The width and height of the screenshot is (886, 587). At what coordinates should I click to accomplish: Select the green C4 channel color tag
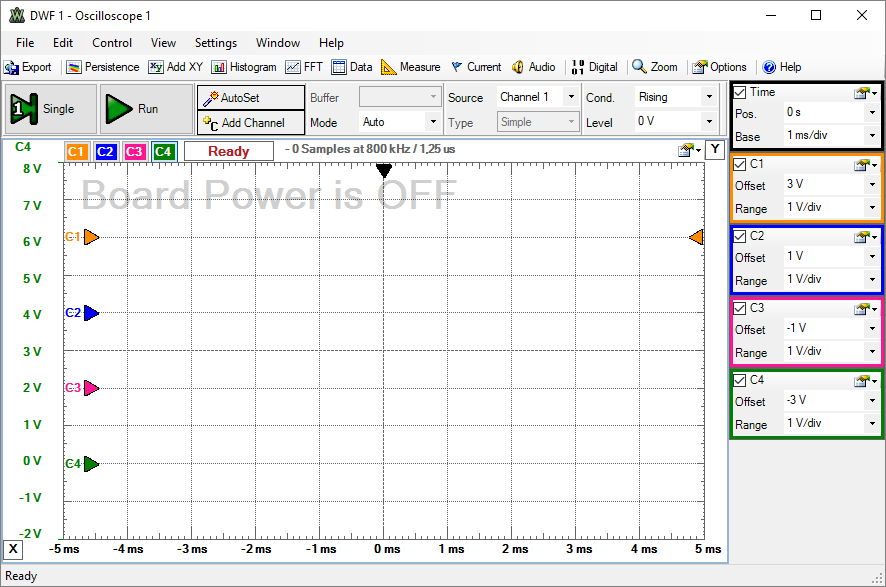164,152
